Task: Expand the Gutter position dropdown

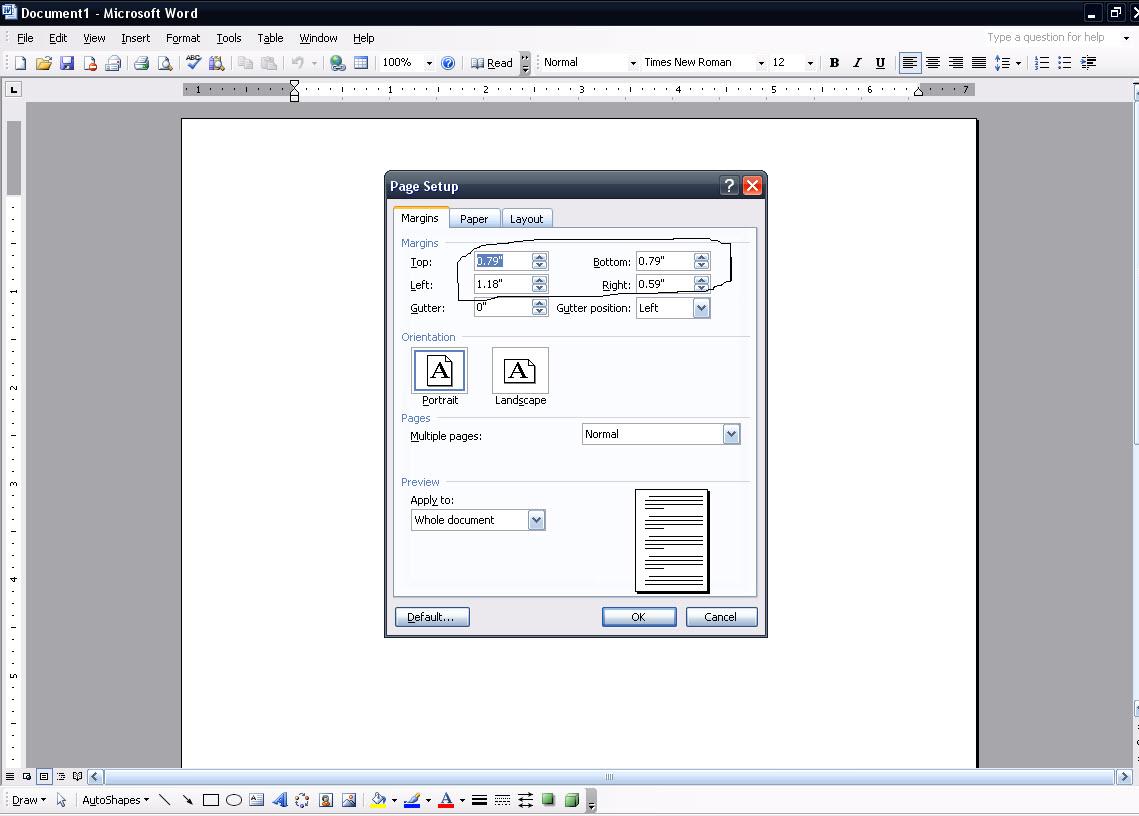Action: click(701, 308)
